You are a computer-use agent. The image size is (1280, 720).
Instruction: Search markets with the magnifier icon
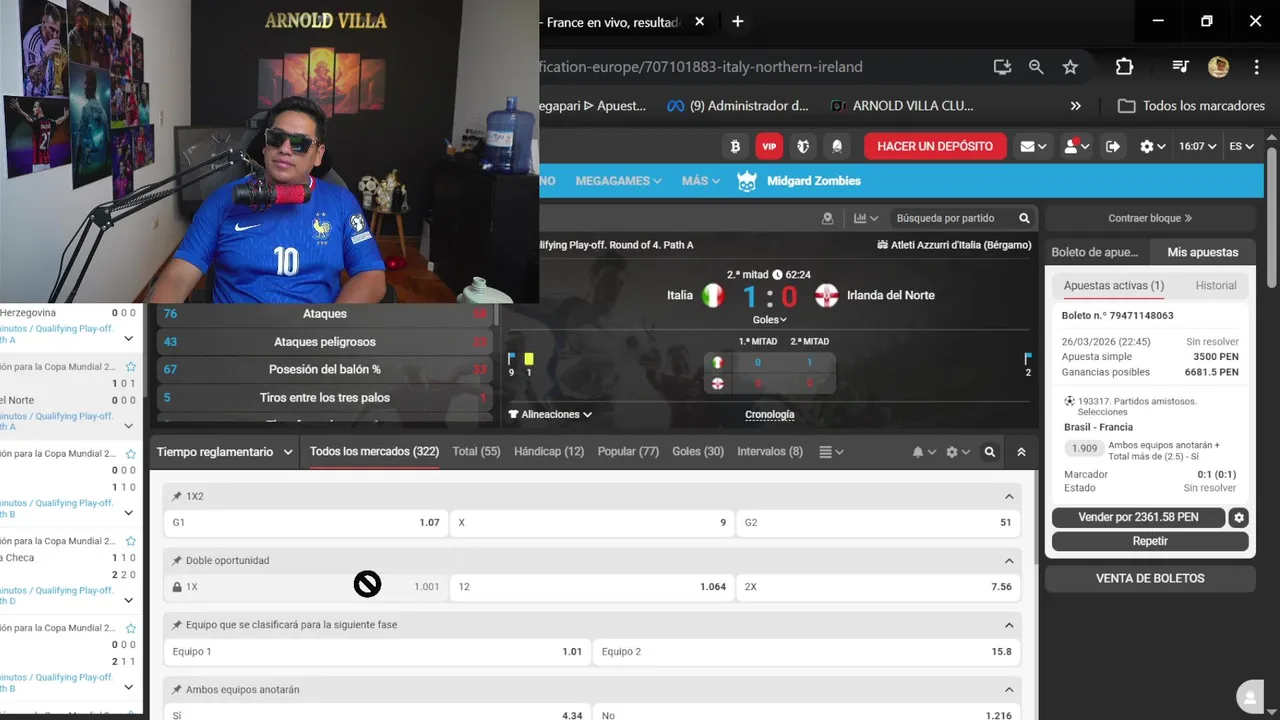pyautogui.click(x=990, y=452)
